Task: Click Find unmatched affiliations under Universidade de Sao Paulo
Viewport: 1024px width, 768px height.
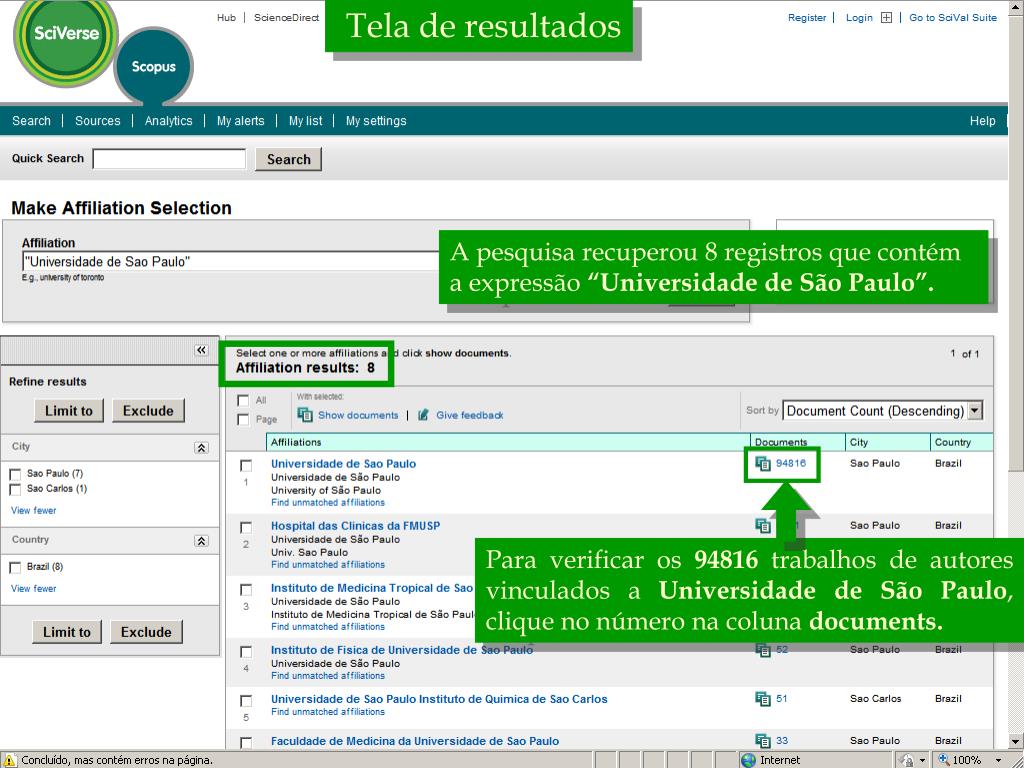Action: point(328,503)
